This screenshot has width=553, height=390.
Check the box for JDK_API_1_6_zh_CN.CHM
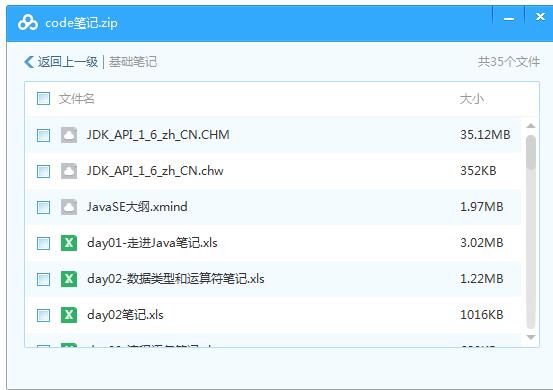43,135
